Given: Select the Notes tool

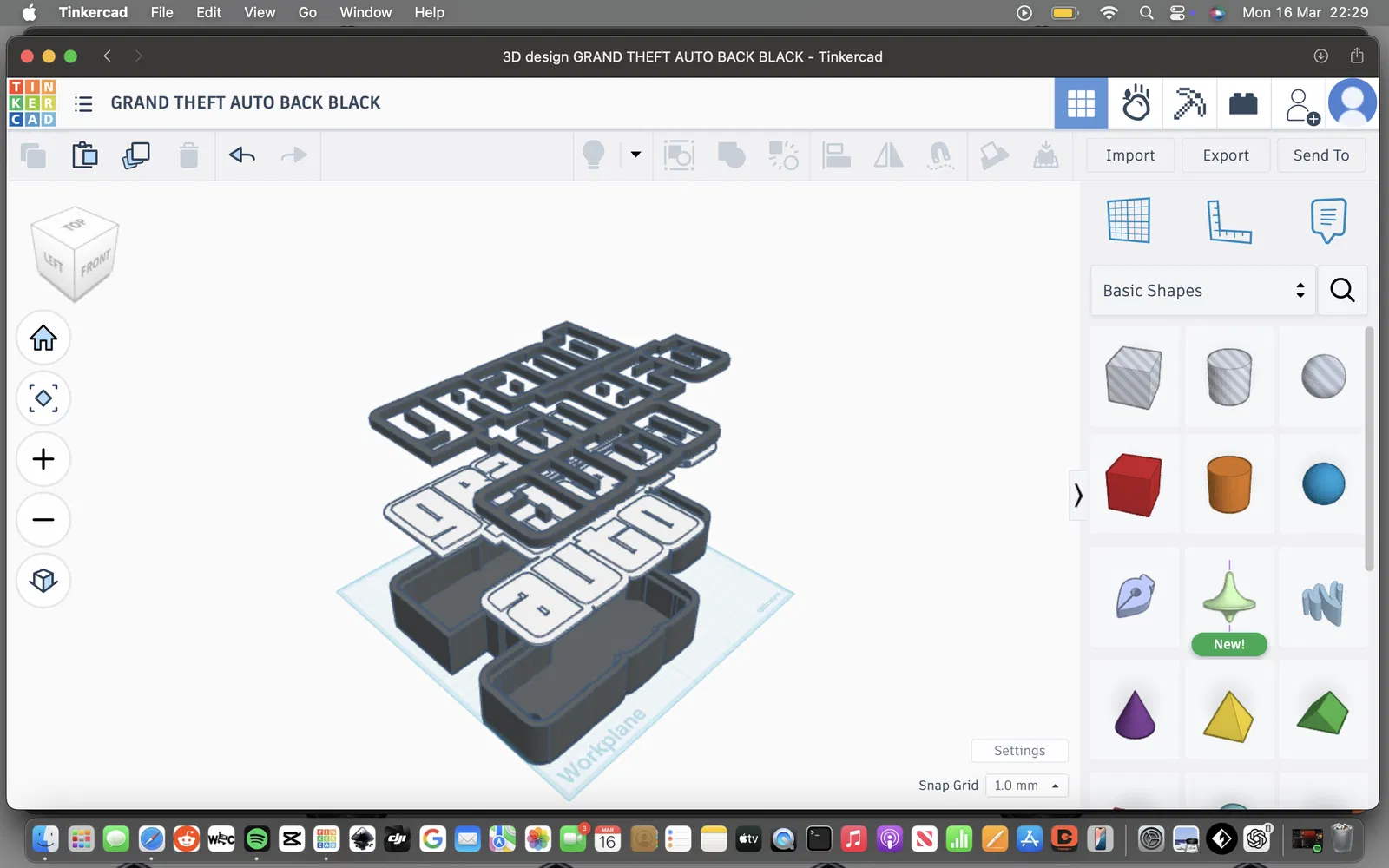Looking at the screenshot, I should tap(1328, 220).
